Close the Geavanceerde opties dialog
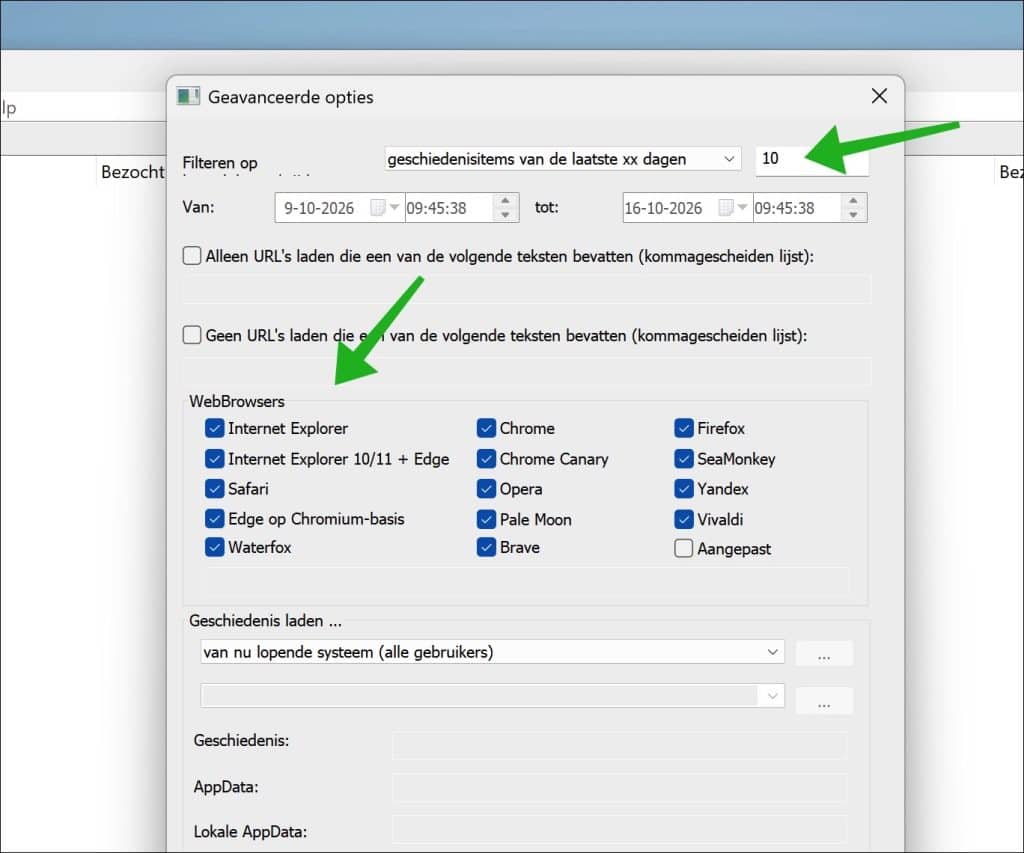Viewport: 1024px width, 853px height. pyautogui.click(x=879, y=96)
